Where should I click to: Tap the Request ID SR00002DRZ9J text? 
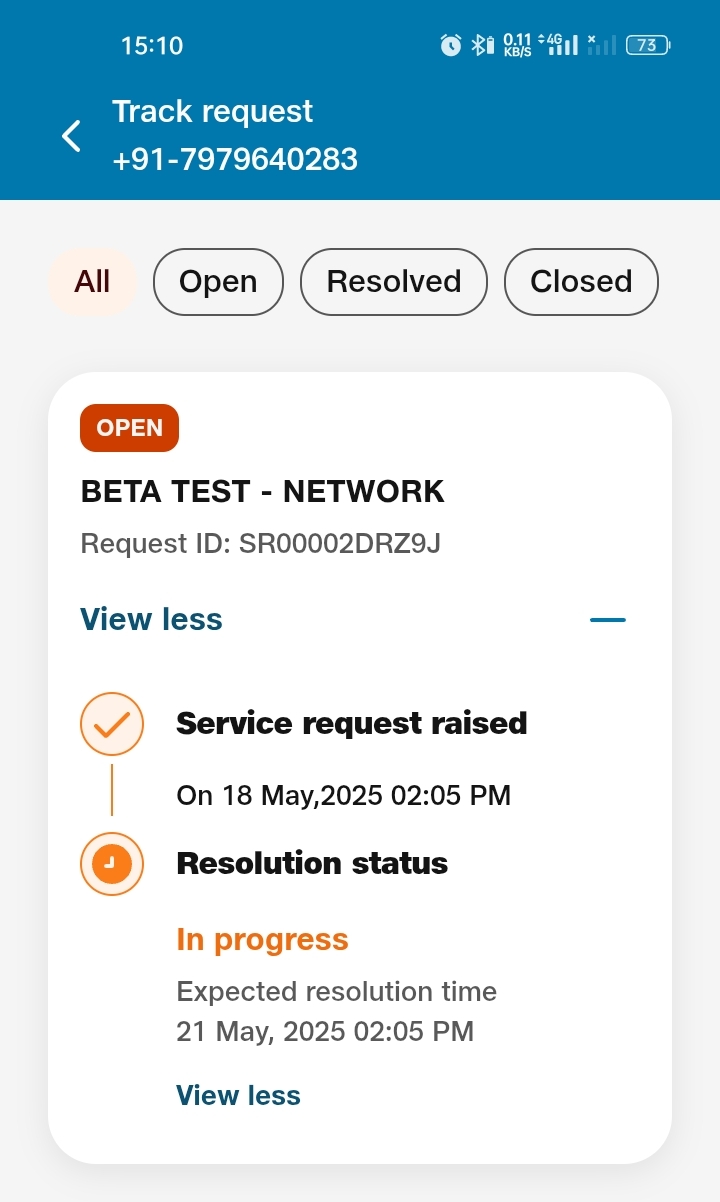260,544
